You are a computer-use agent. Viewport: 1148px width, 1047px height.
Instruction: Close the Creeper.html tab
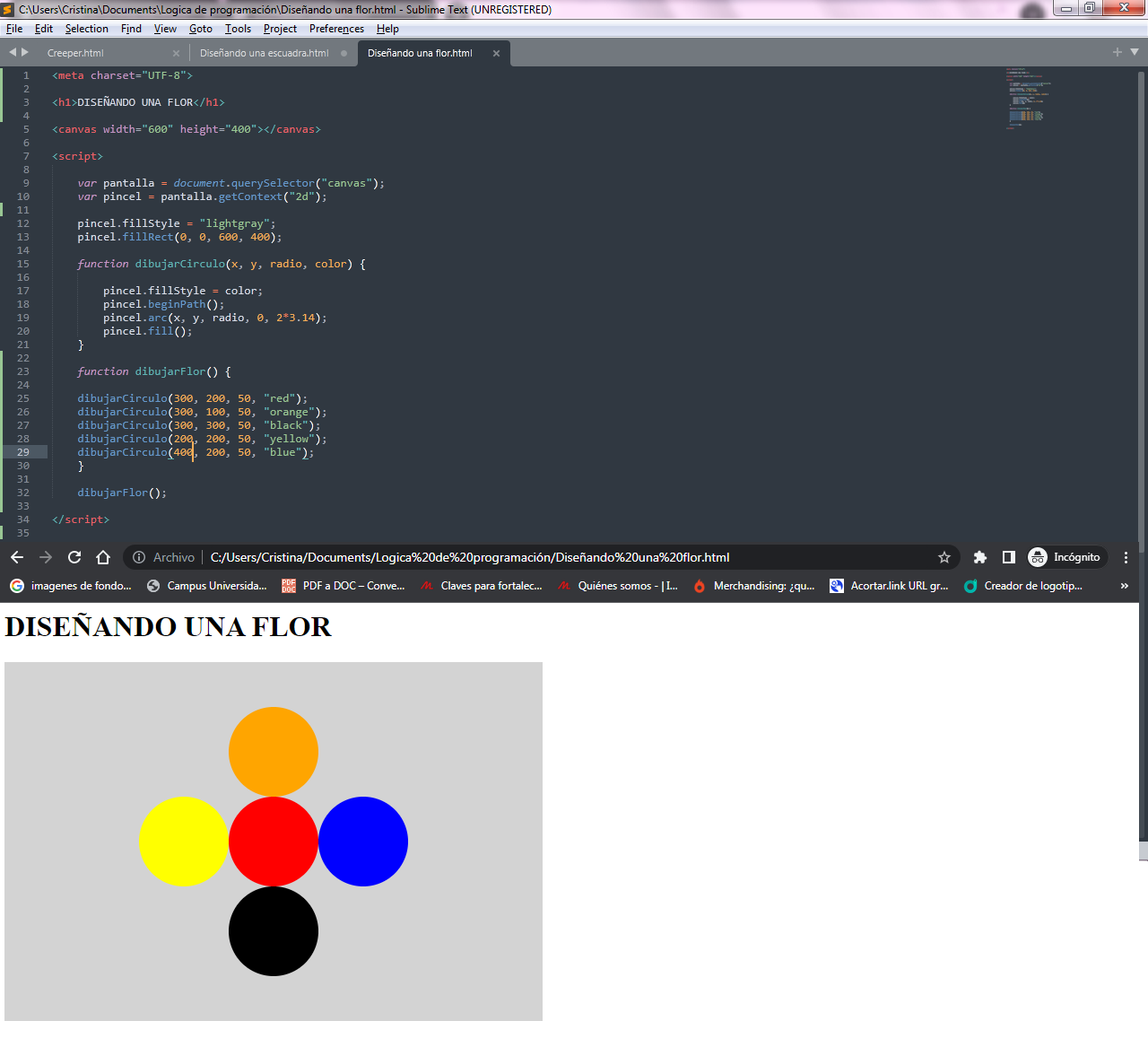coord(176,53)
